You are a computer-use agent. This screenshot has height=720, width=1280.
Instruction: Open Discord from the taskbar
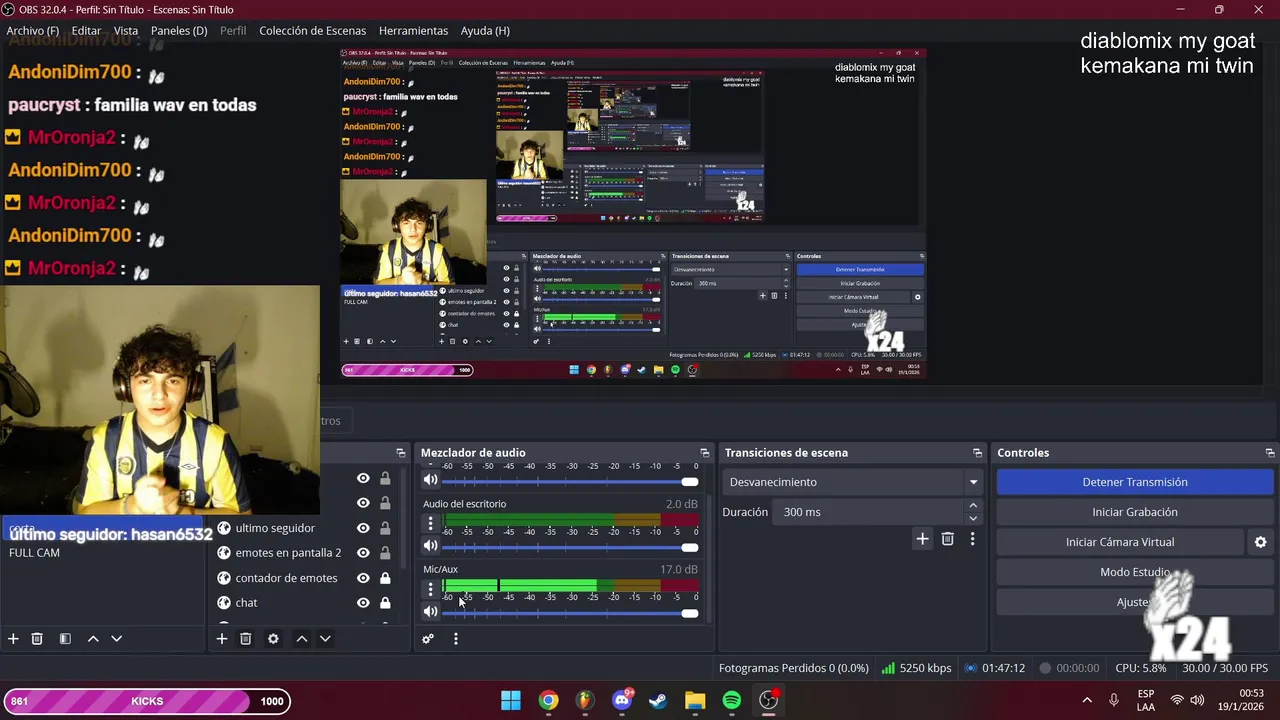pyautogui.click(x=622, y=701)
